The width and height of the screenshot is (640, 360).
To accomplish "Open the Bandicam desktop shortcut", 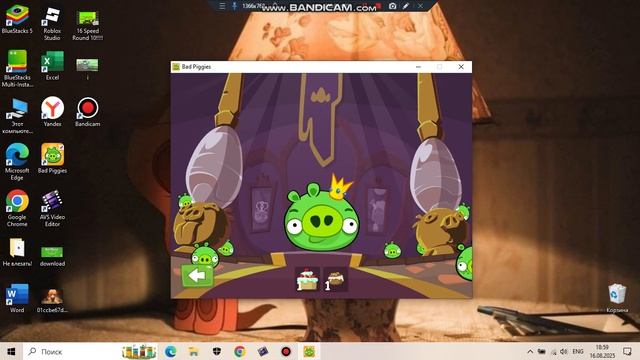I will pyautogui.click(x=87, y=111).
